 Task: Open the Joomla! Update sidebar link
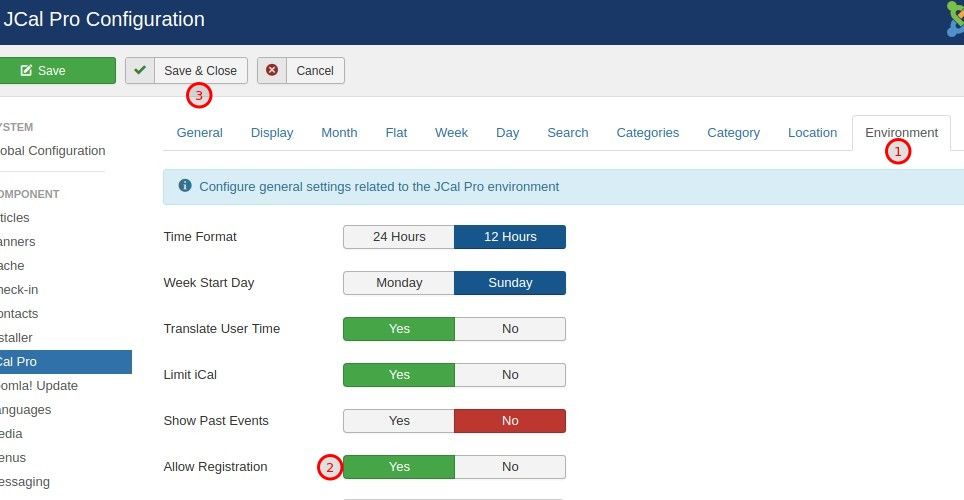(x=39, y=386)
